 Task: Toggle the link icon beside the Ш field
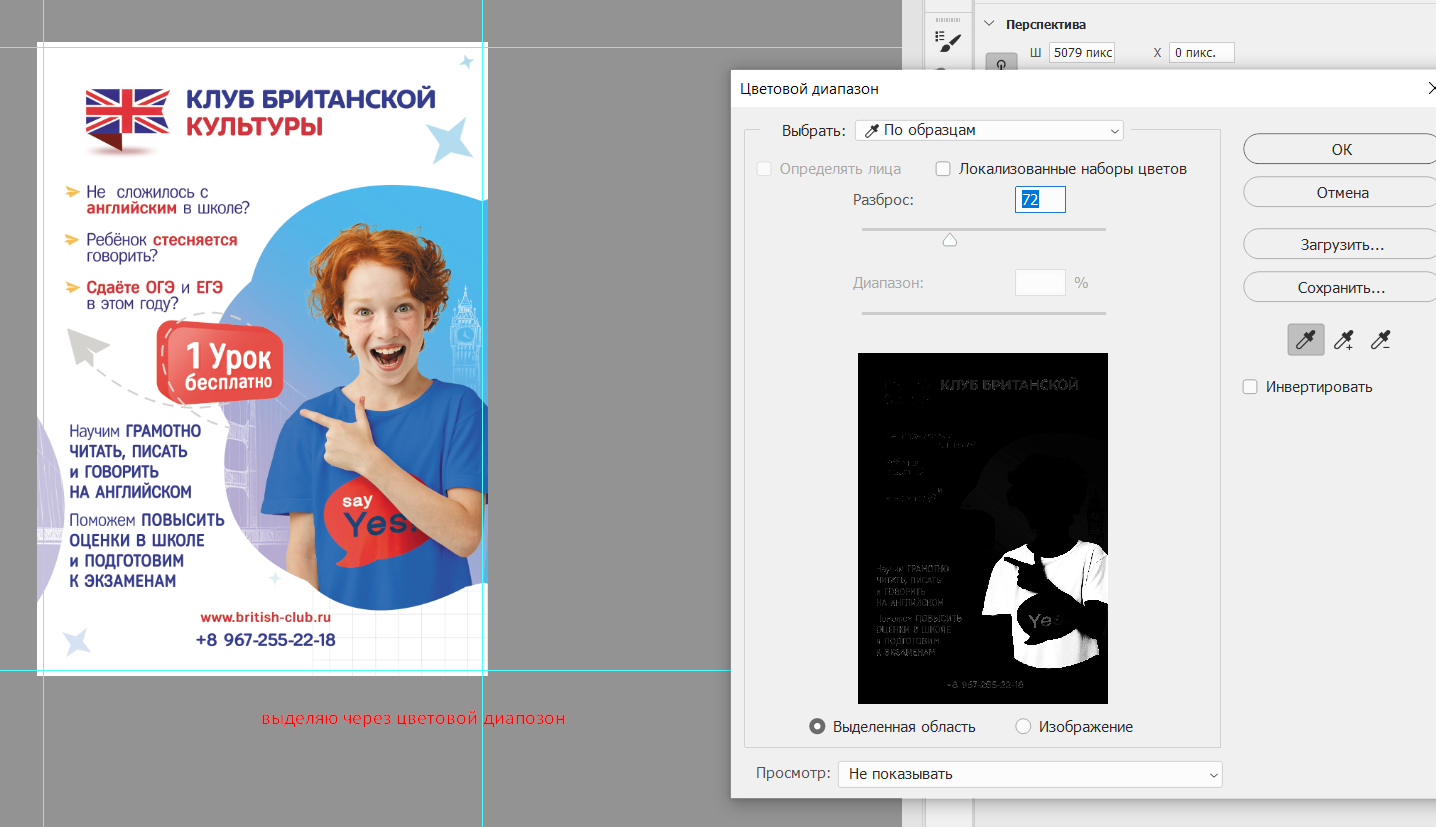(1002, 63)
